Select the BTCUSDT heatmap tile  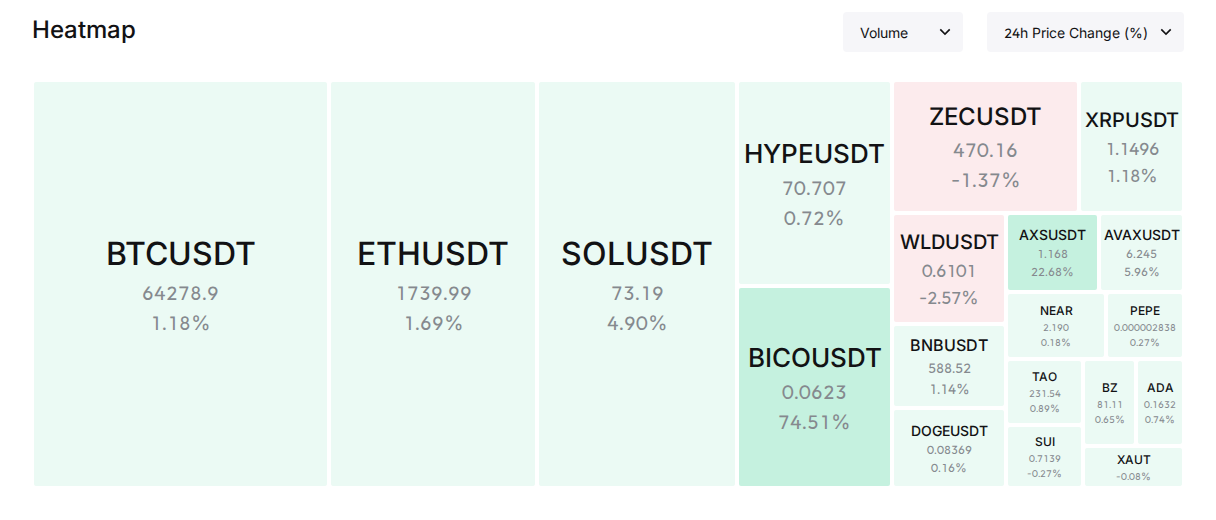(x=180, y=284)
